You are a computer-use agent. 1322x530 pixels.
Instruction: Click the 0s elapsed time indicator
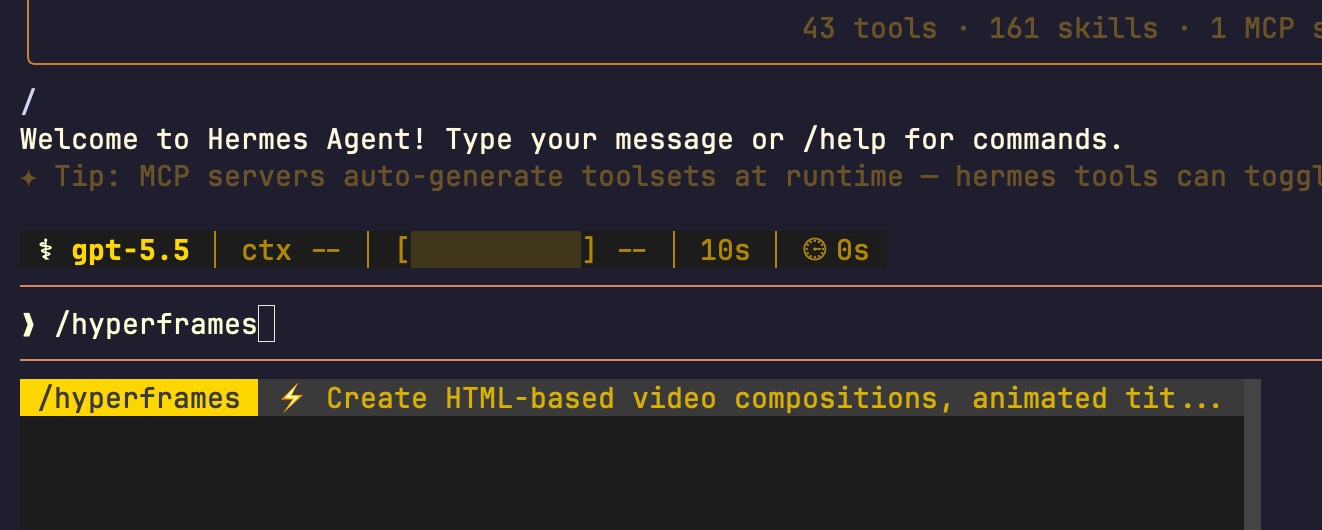click(x=853, y=250)
